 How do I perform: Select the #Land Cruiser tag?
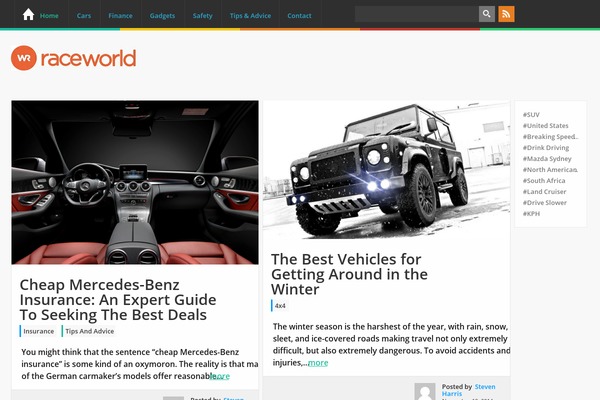click(545, 192)
